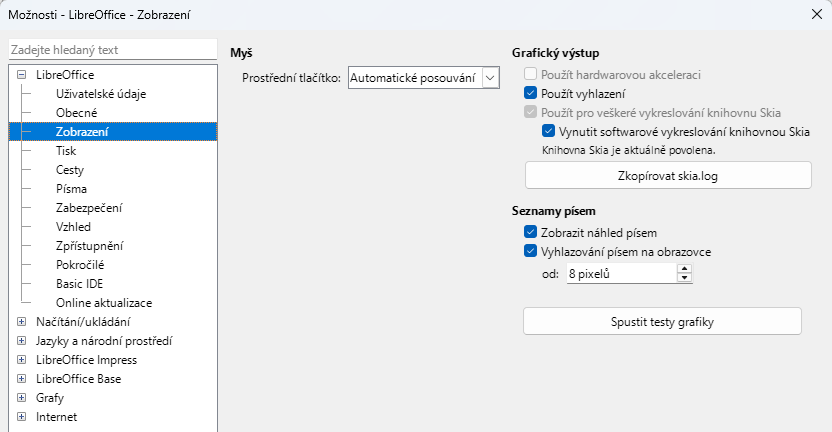The image size is (832, 432).
Task: Select the Načítání/ukládání category label
Action: click(x=83, y=322)
